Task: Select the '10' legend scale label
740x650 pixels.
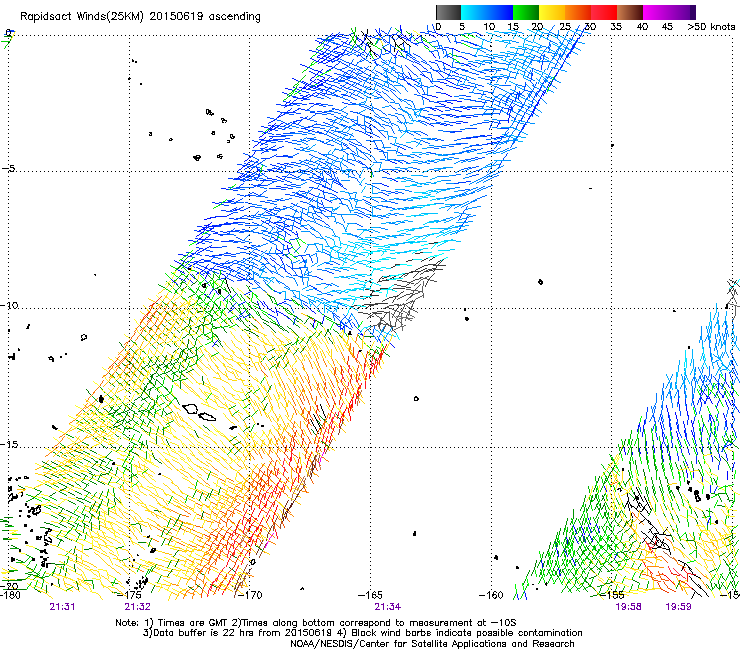Action: click(489, 27)
